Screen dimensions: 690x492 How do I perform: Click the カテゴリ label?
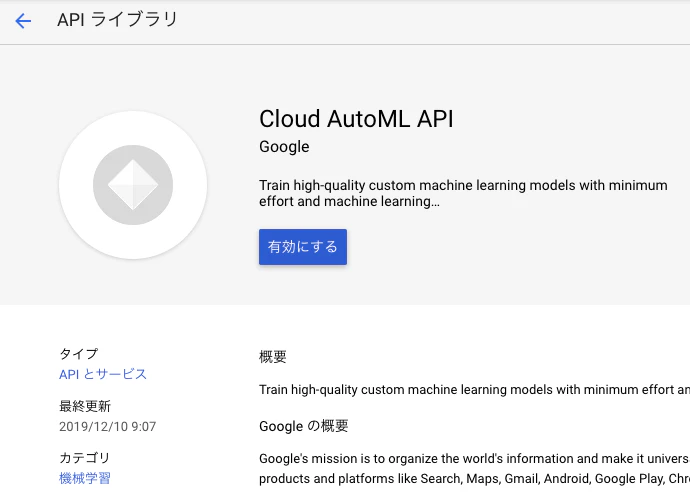(84, 458)
